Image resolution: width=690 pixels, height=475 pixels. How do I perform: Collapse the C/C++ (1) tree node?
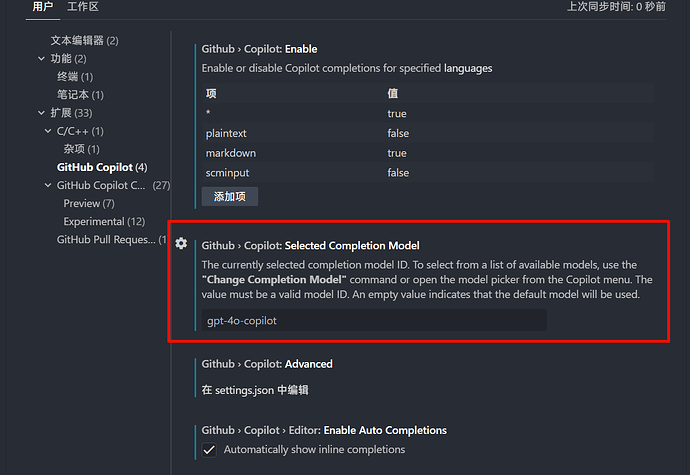pos(48,131)
